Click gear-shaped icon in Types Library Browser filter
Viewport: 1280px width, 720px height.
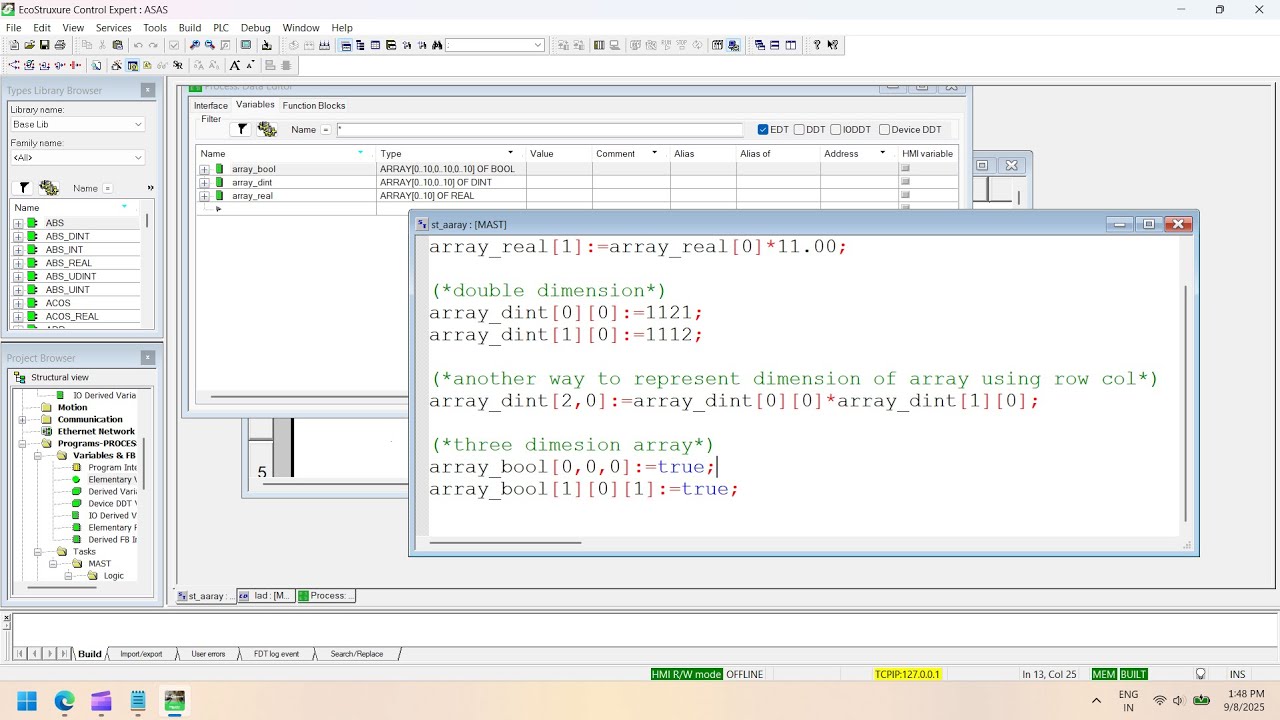49,188
